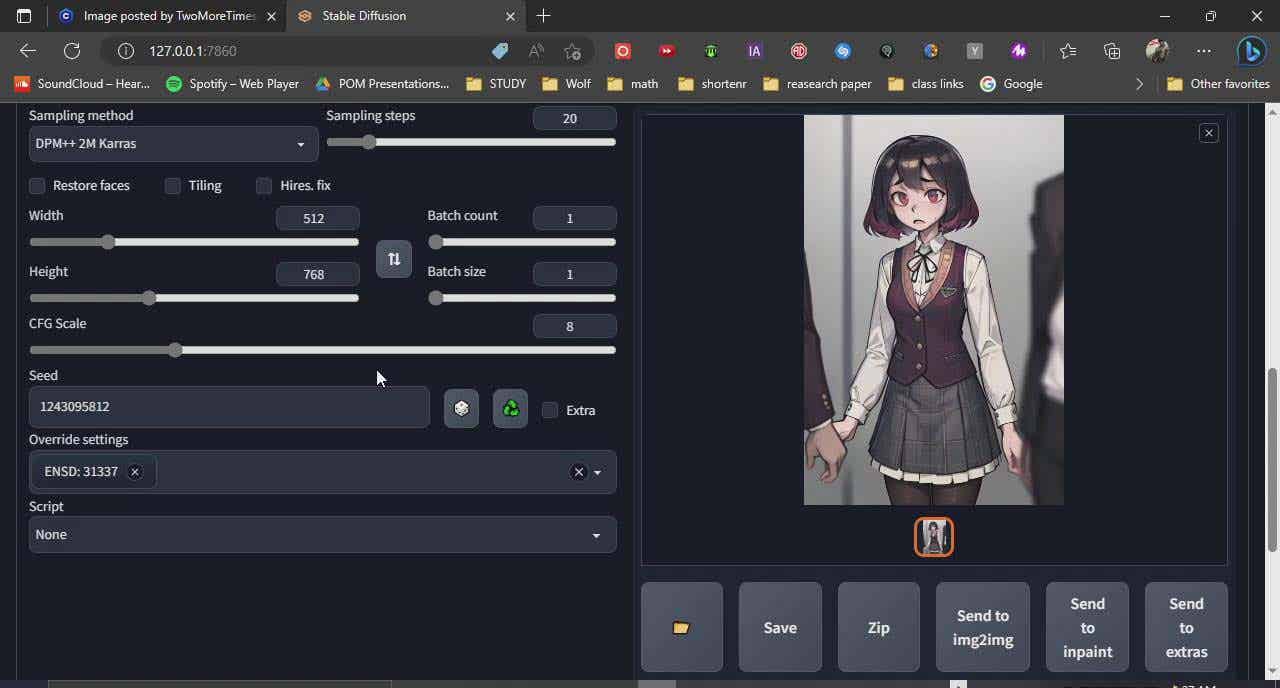1280x688 pixels.
Task: Check the Hires. fix option
Action: [x=264, y=186]
